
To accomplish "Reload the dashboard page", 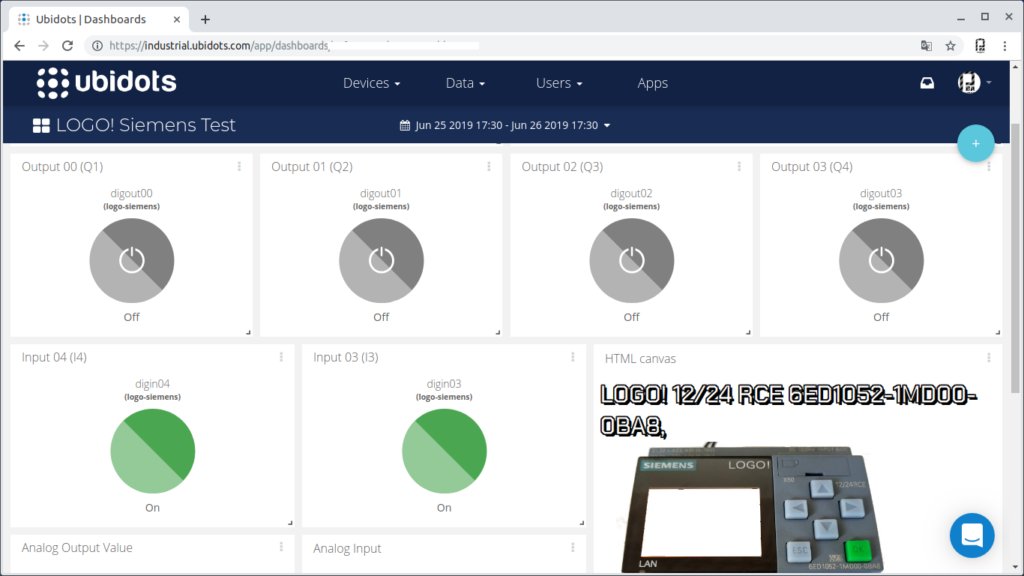I will pyautogui.click(x=67, y=46).
